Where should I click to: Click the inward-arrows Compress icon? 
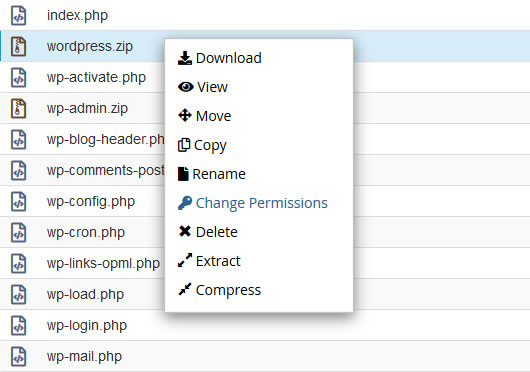click(185, 289)
